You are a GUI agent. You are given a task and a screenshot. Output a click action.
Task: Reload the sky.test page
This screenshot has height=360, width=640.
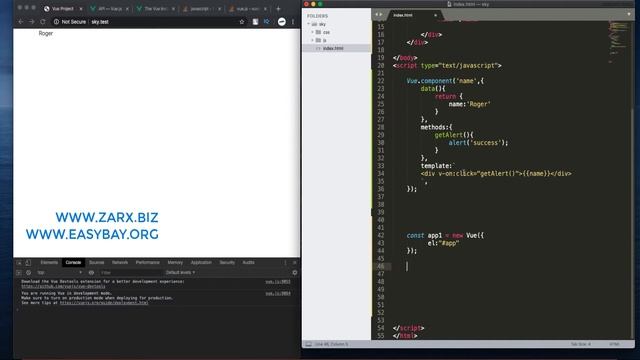(42, 22)
